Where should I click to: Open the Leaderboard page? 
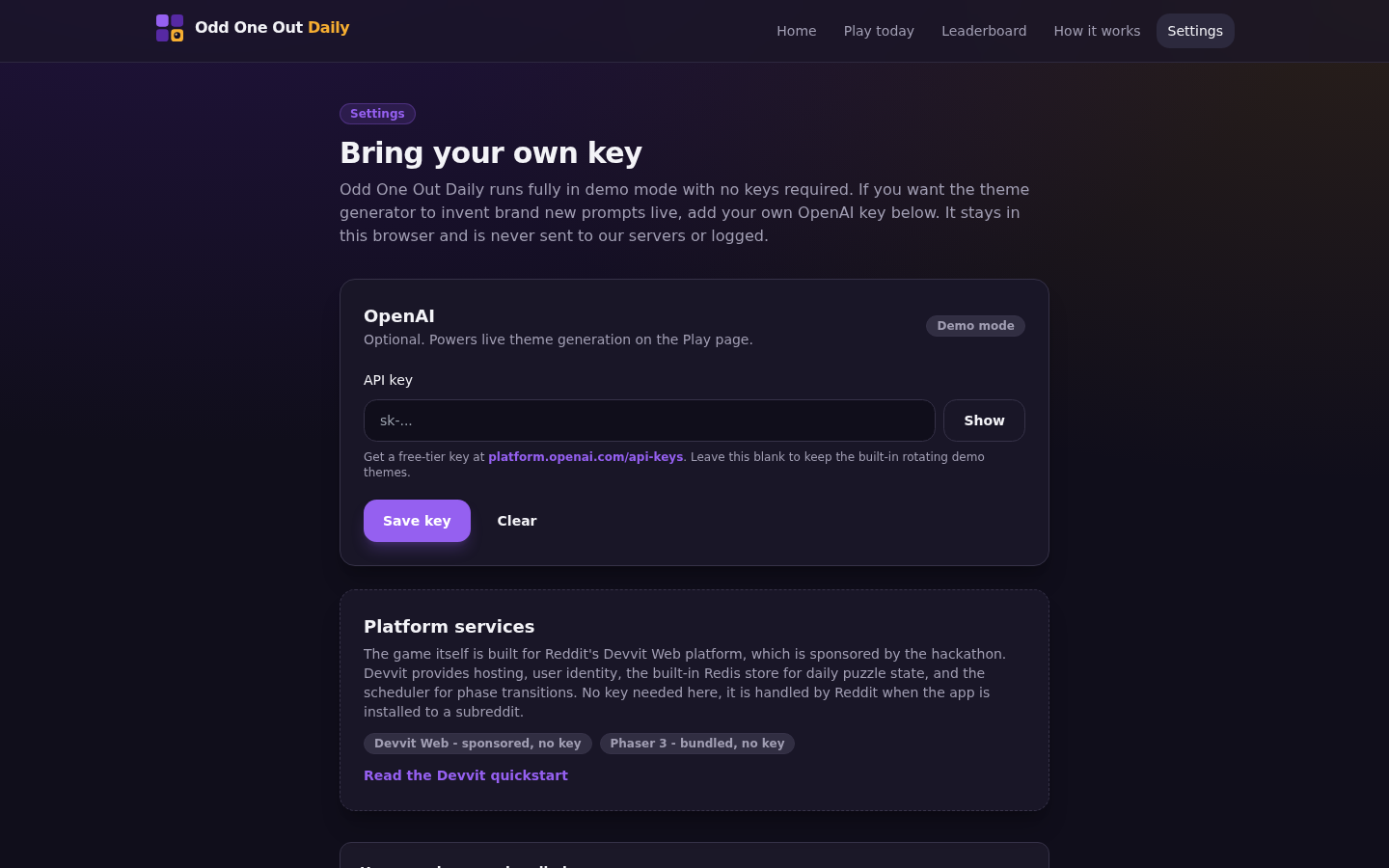tap(984, 31)
